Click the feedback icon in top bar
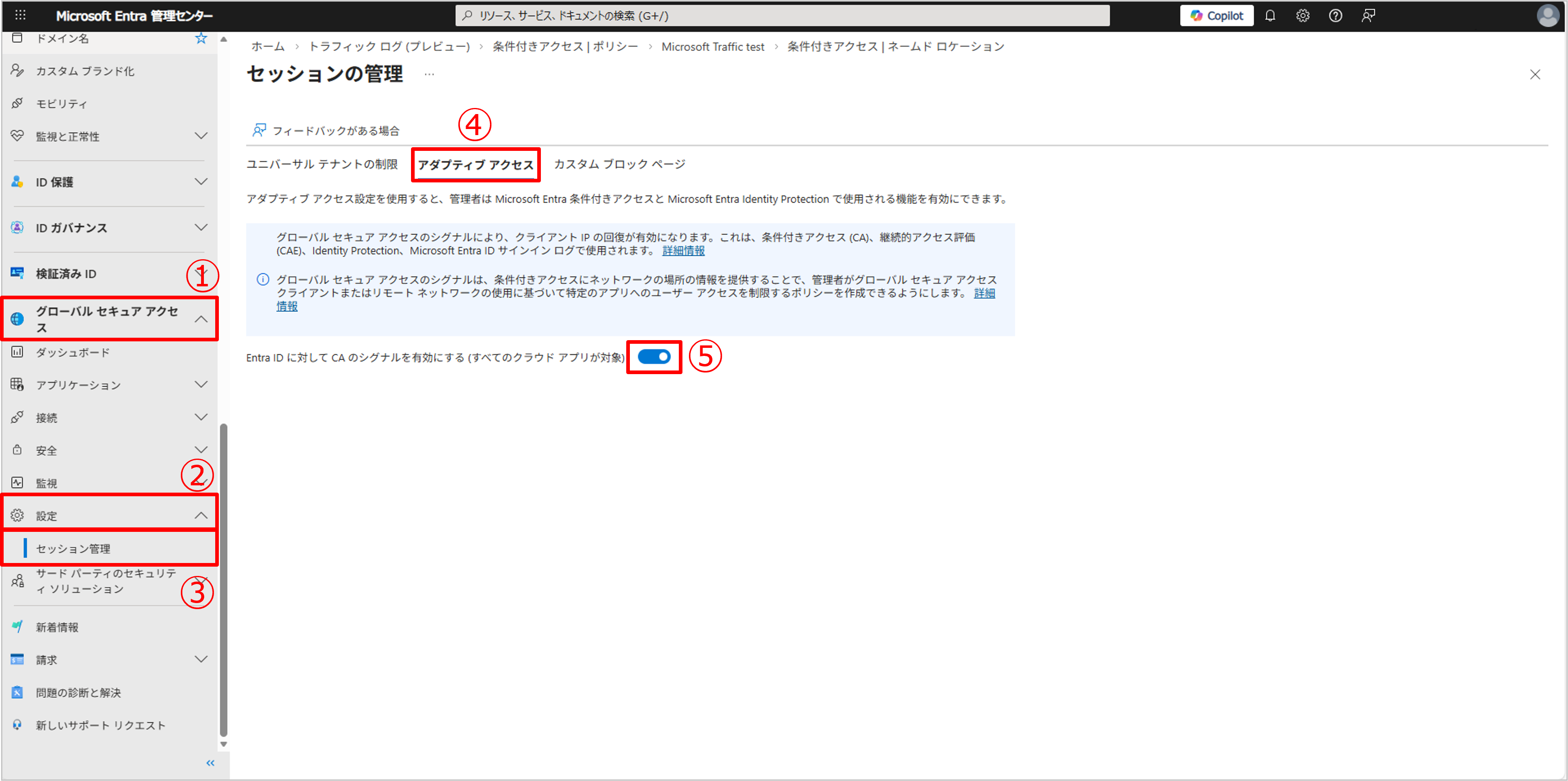The width and height of the screenshot is (1568, 781). pos(1368,16)
